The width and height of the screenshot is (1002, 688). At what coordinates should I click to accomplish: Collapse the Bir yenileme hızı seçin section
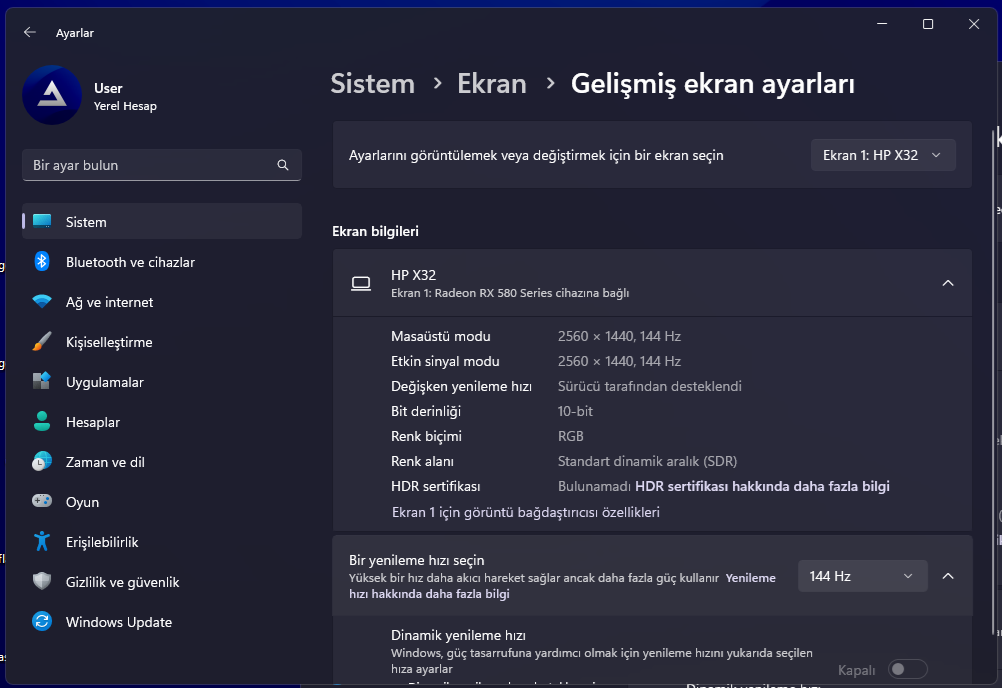(948, 576)
